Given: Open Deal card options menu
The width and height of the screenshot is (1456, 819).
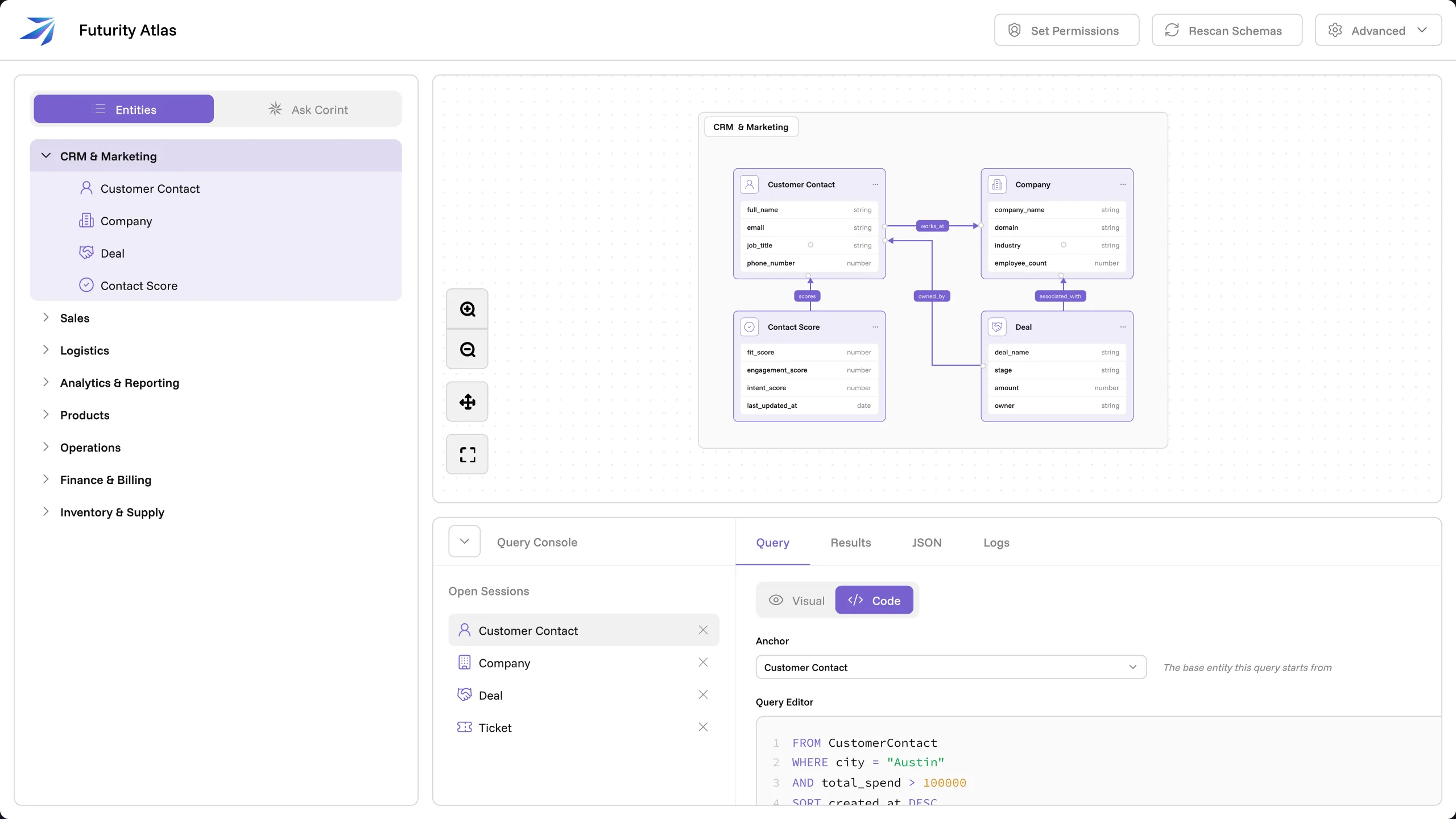Looking at the screenshot, I should coord(1123,327).
